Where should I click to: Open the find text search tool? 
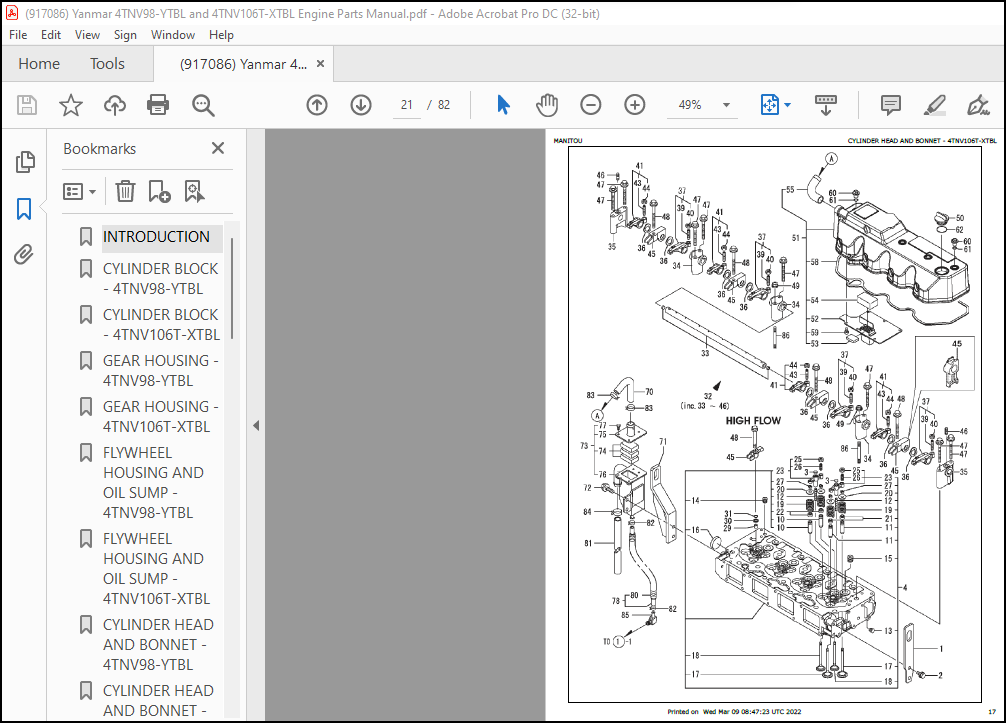coord(203,105)
